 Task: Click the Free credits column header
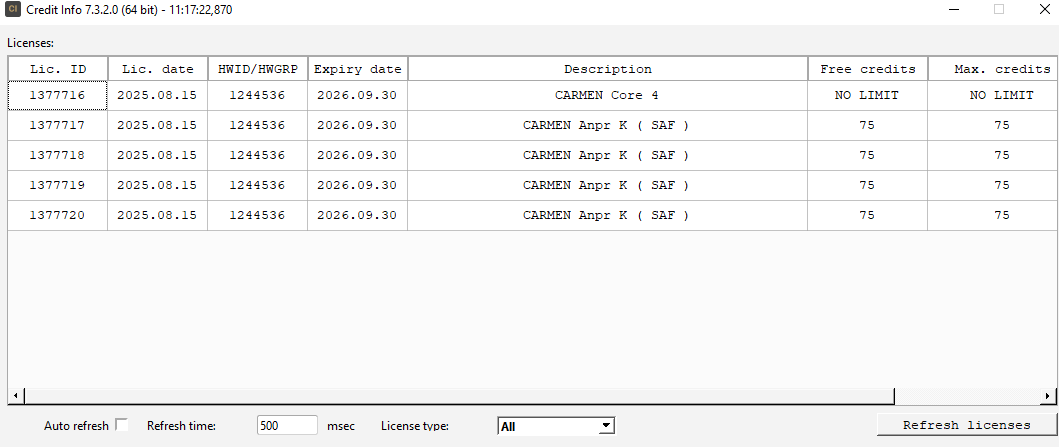point(868,69)
